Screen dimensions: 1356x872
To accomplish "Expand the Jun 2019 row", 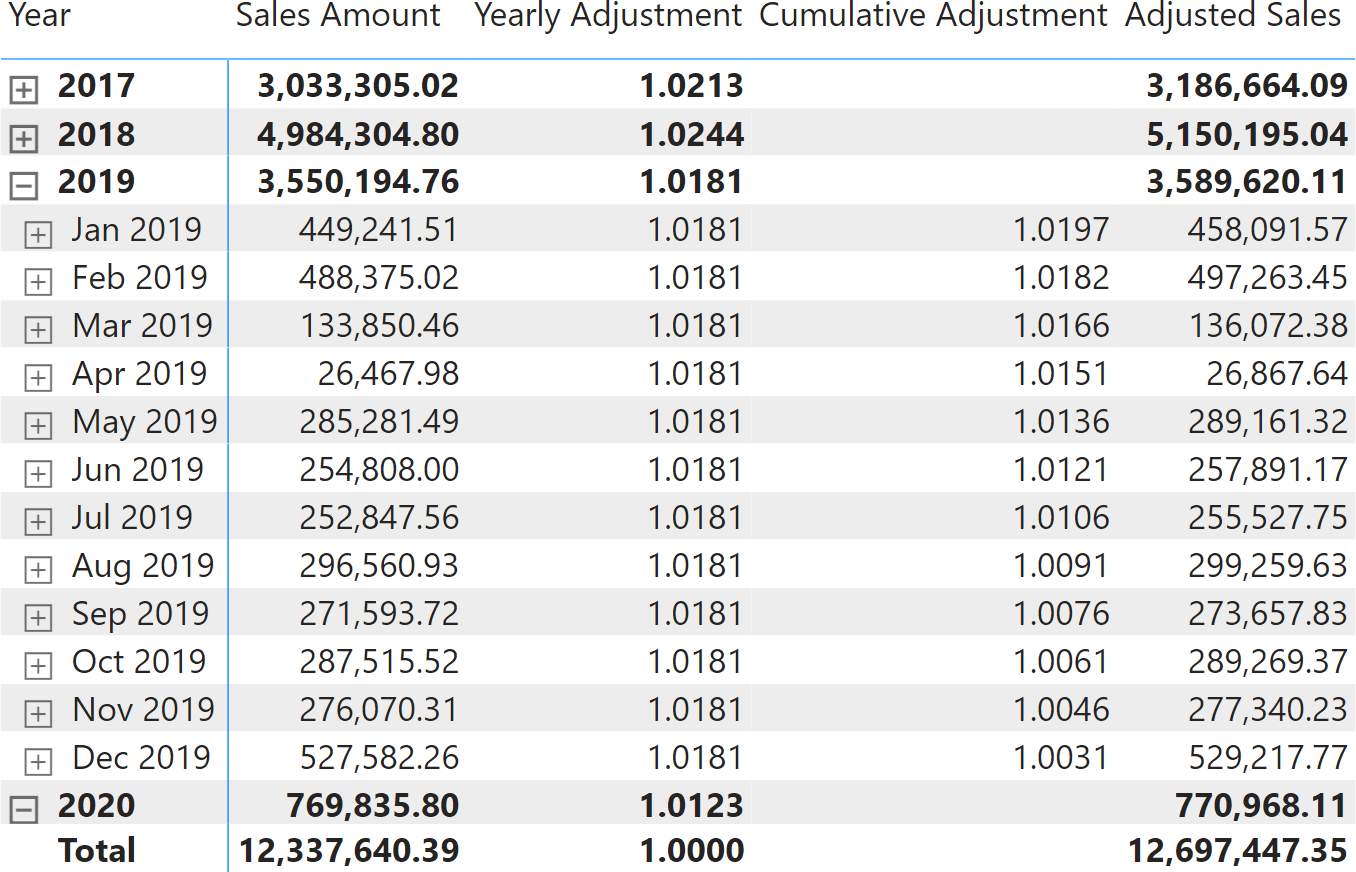I will 38,474.
